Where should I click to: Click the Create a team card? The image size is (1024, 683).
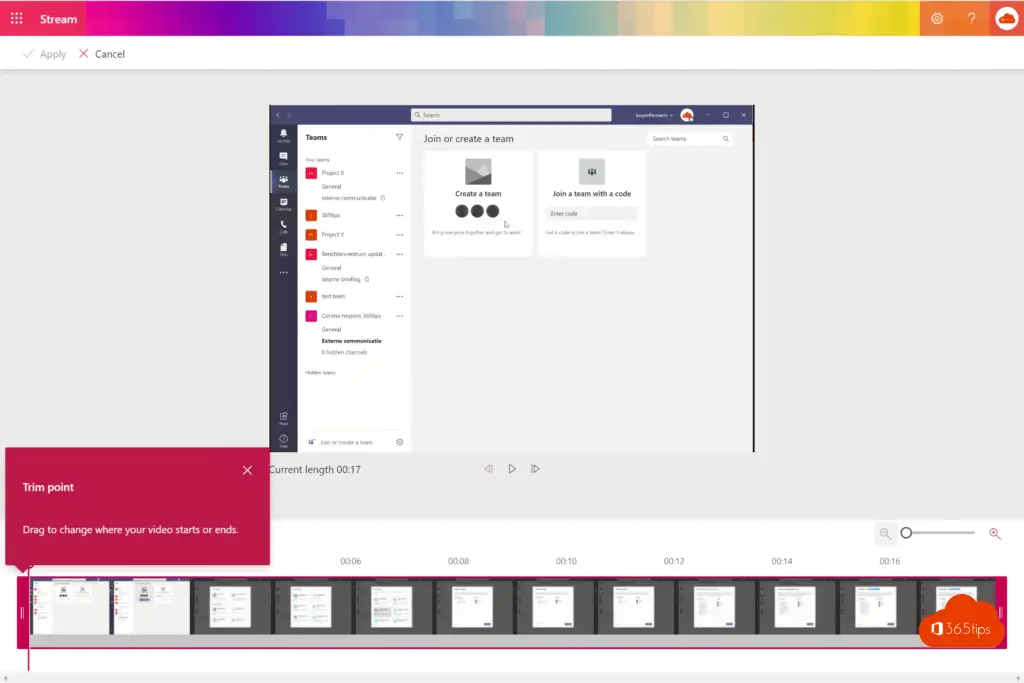tap(478, 203)
